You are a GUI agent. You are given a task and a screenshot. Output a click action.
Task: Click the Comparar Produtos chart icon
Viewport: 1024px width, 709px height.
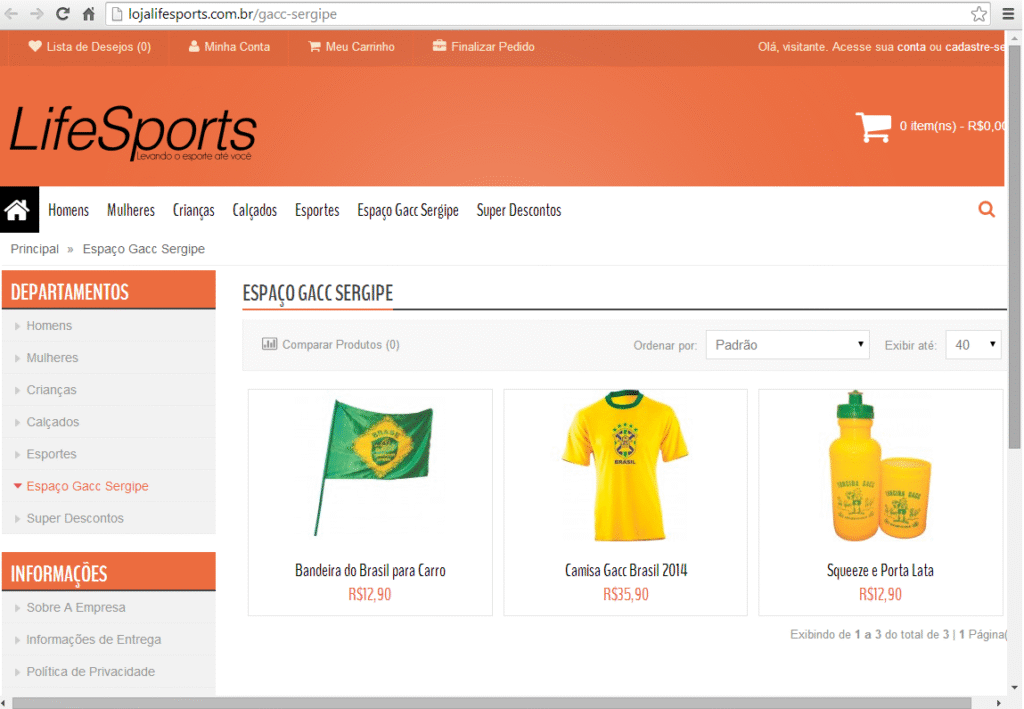click(269, 344)
